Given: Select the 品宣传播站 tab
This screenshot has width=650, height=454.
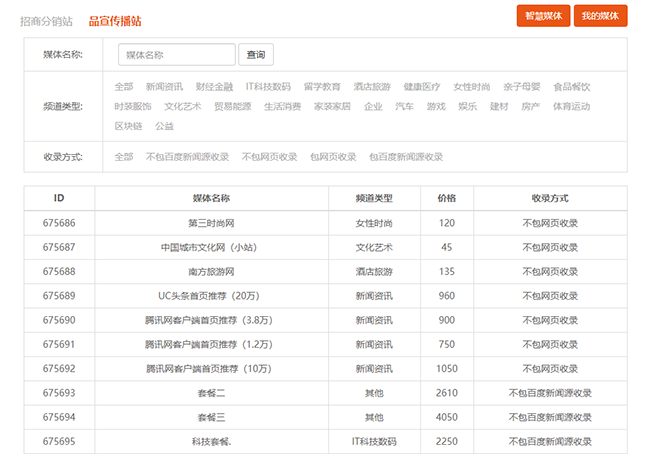Looking at the screenshot, I should tap(115, 21).
